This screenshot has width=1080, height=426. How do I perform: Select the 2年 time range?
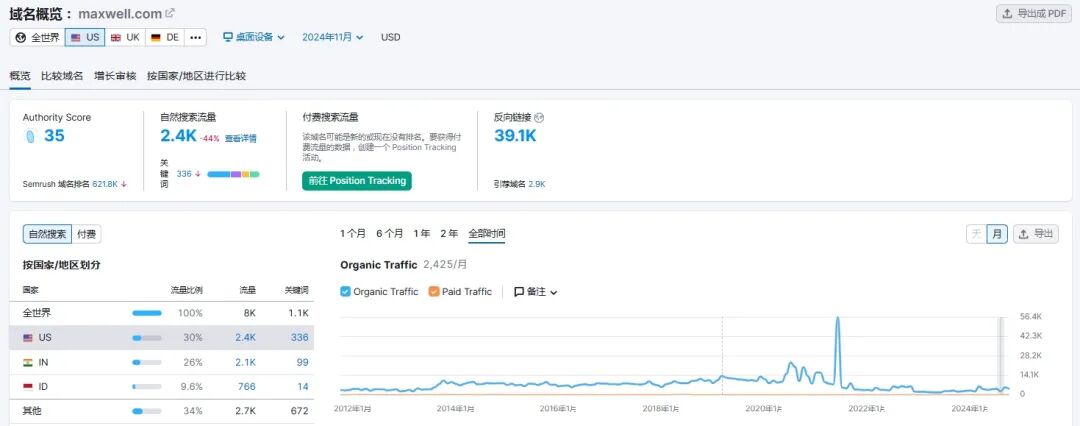(449, 234)
